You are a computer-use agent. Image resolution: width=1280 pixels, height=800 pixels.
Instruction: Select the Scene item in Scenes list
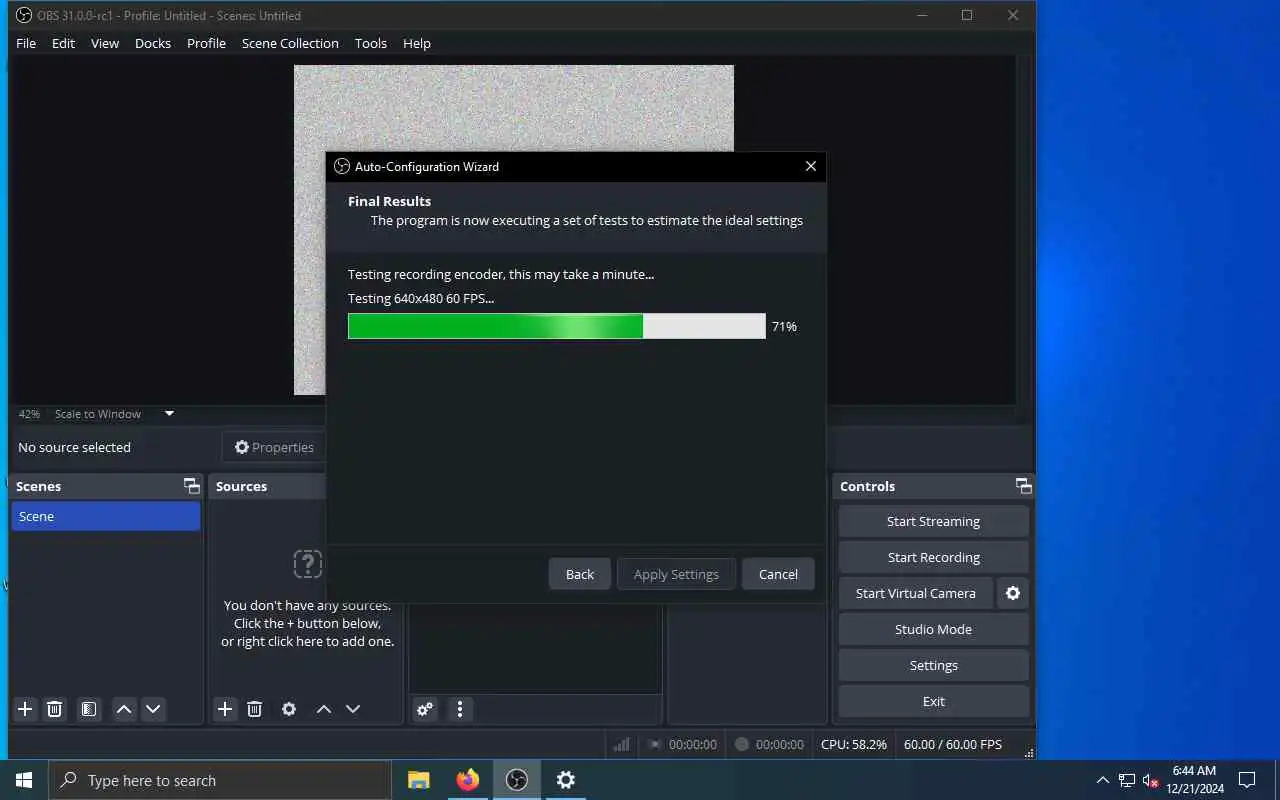105,516
